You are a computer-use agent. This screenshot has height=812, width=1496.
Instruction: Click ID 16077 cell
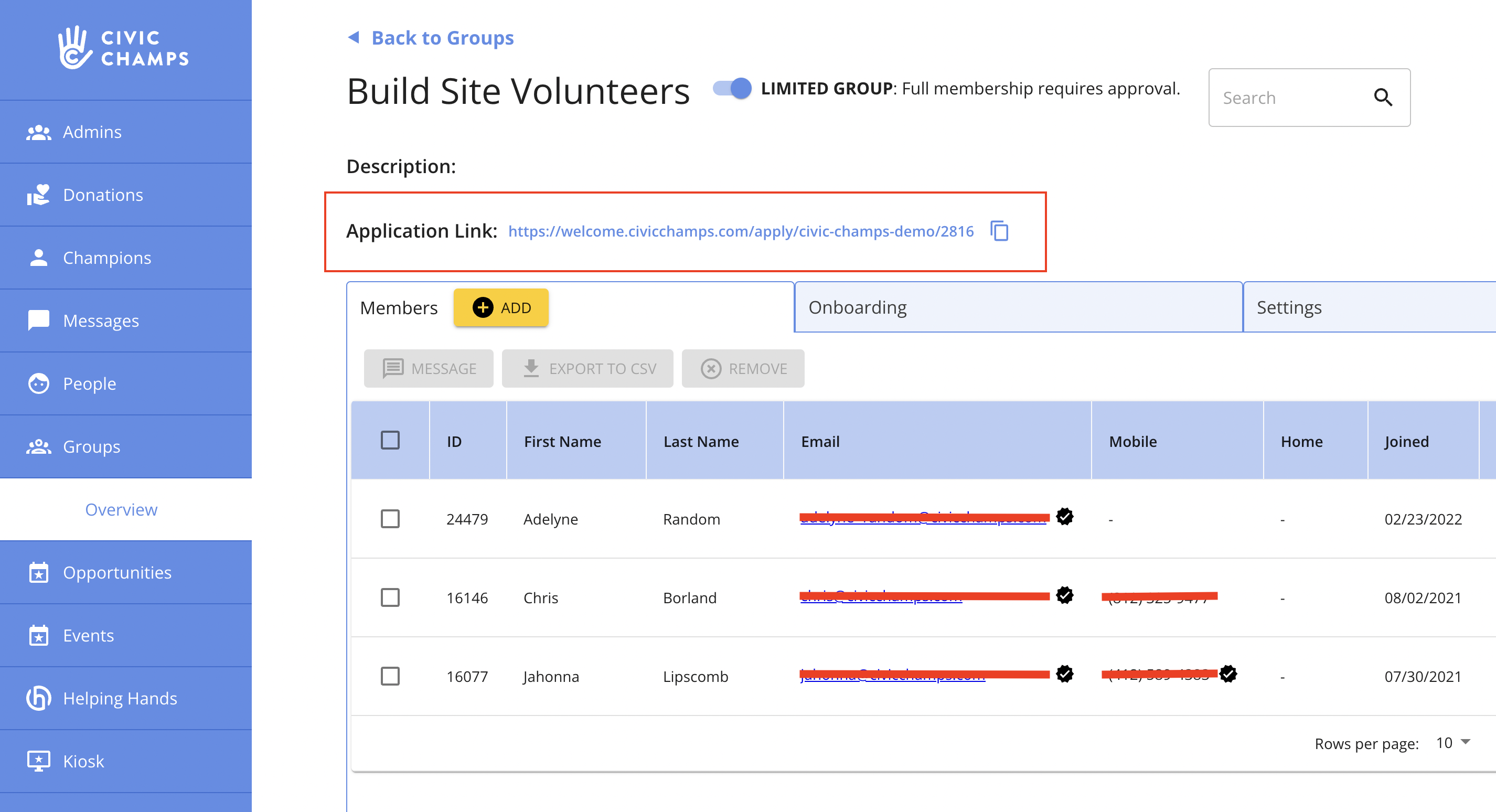click(x=467, y=677)
